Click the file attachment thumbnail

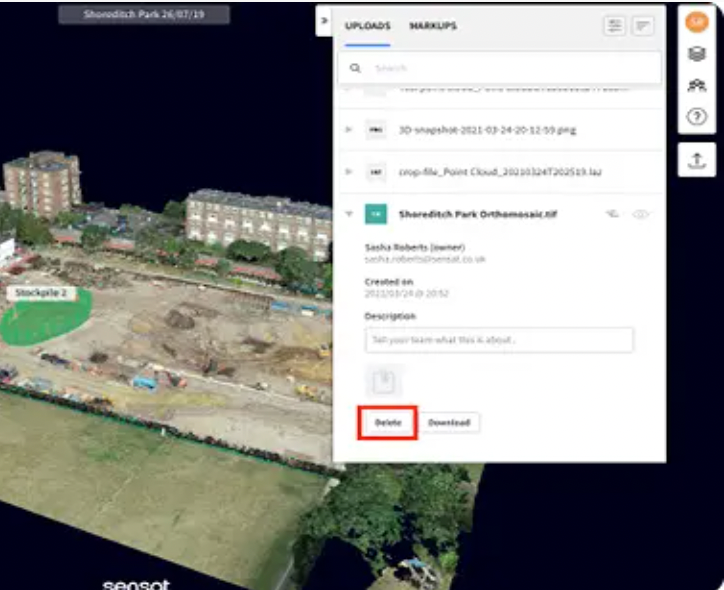coord(384,381)
